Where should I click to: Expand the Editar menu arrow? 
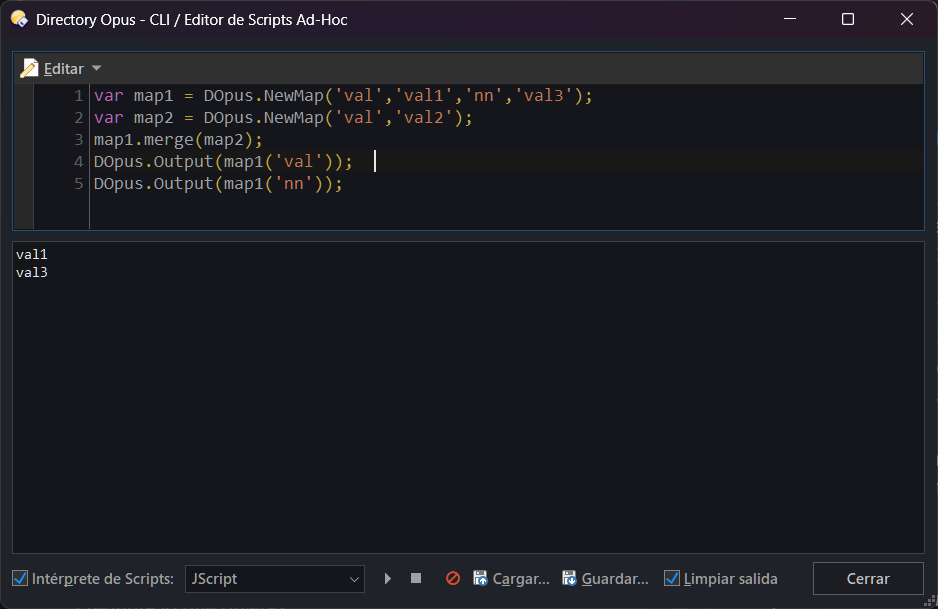(x=96, y=69)
